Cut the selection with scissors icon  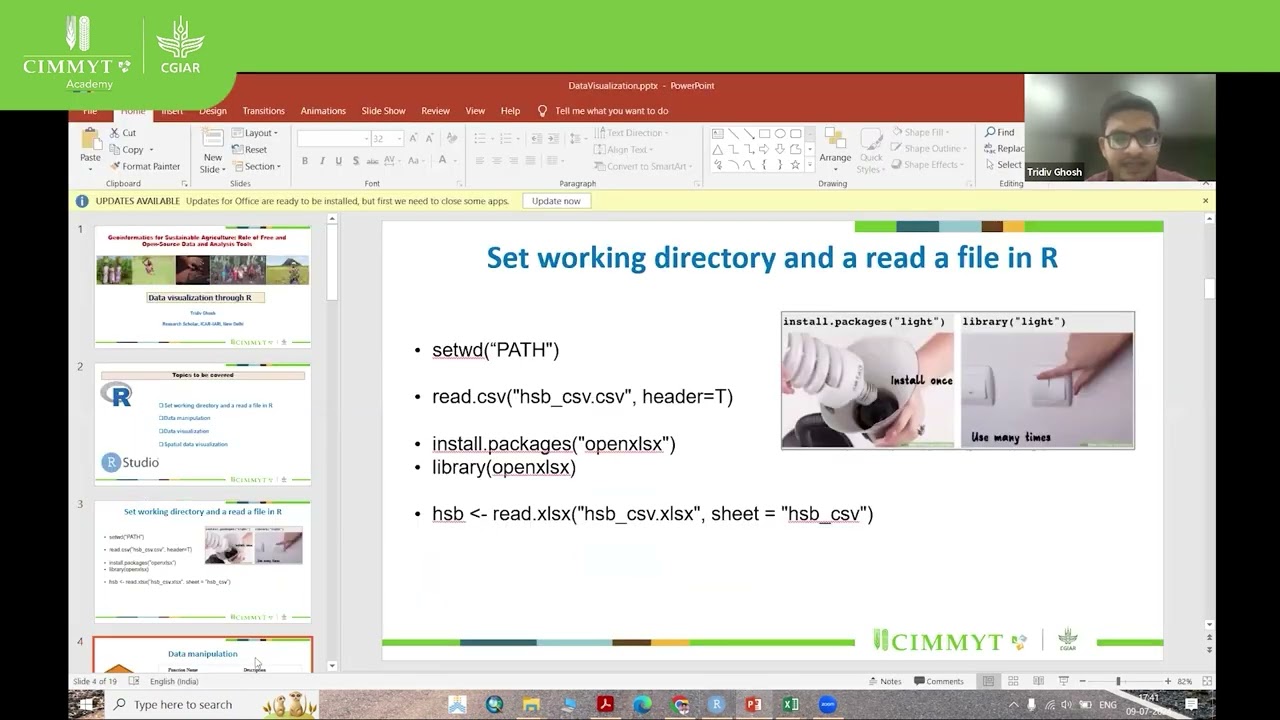click(x=124, y=133)
